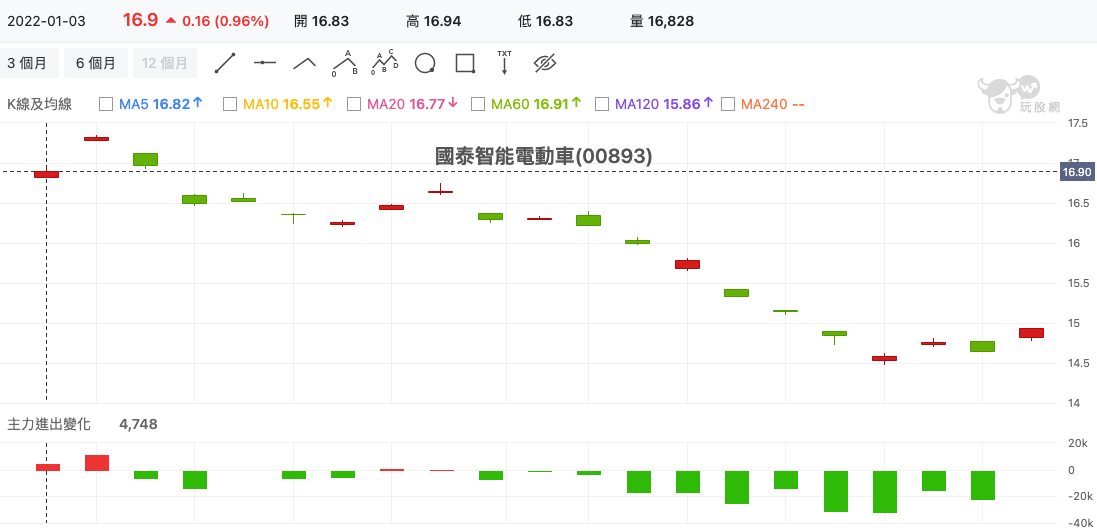1097x531 pixels.
Task: Toggle drawings visibility with eye icon
Action: pos(544,63)
